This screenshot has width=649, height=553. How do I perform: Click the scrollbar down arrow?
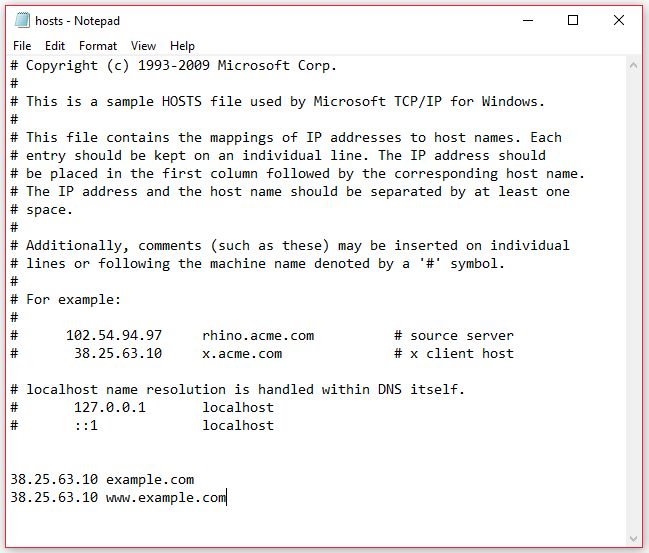pos(634,537)
